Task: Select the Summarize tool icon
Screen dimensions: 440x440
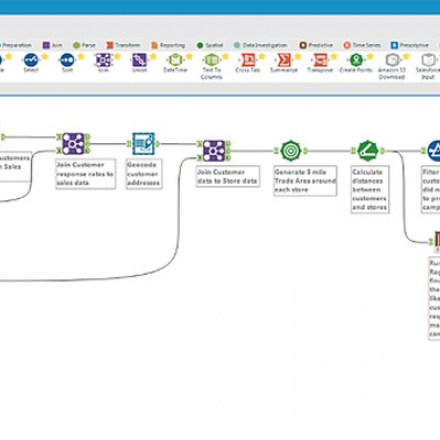Action: tap(284, 60)
